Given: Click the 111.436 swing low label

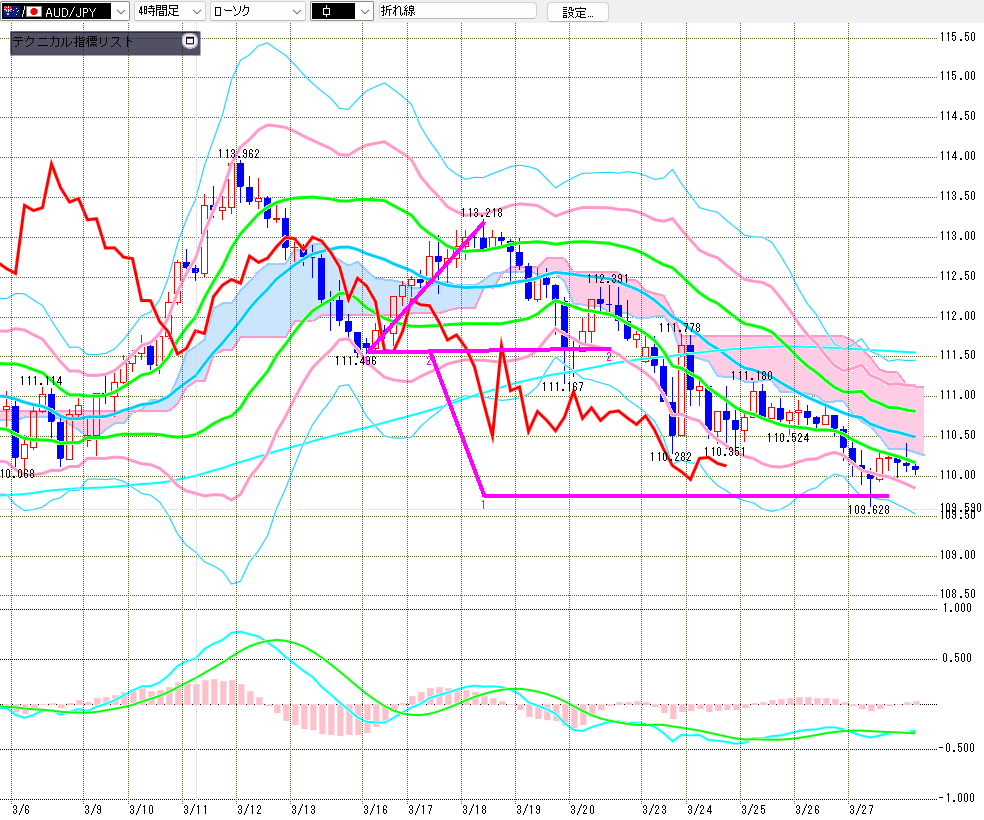Looking at the screenshot, I should tap(355, 361).
